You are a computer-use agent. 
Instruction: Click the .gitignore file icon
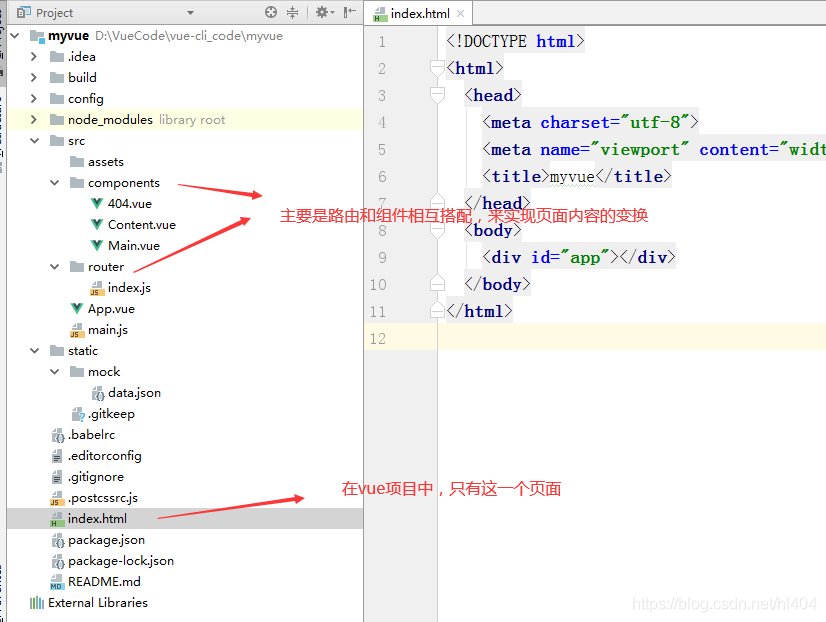coord(57,477)
